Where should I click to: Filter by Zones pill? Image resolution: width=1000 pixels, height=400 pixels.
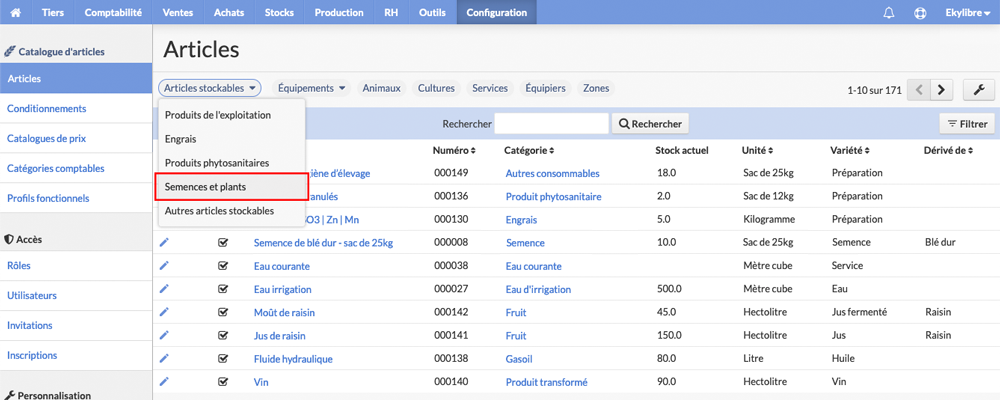pos(596,88)
